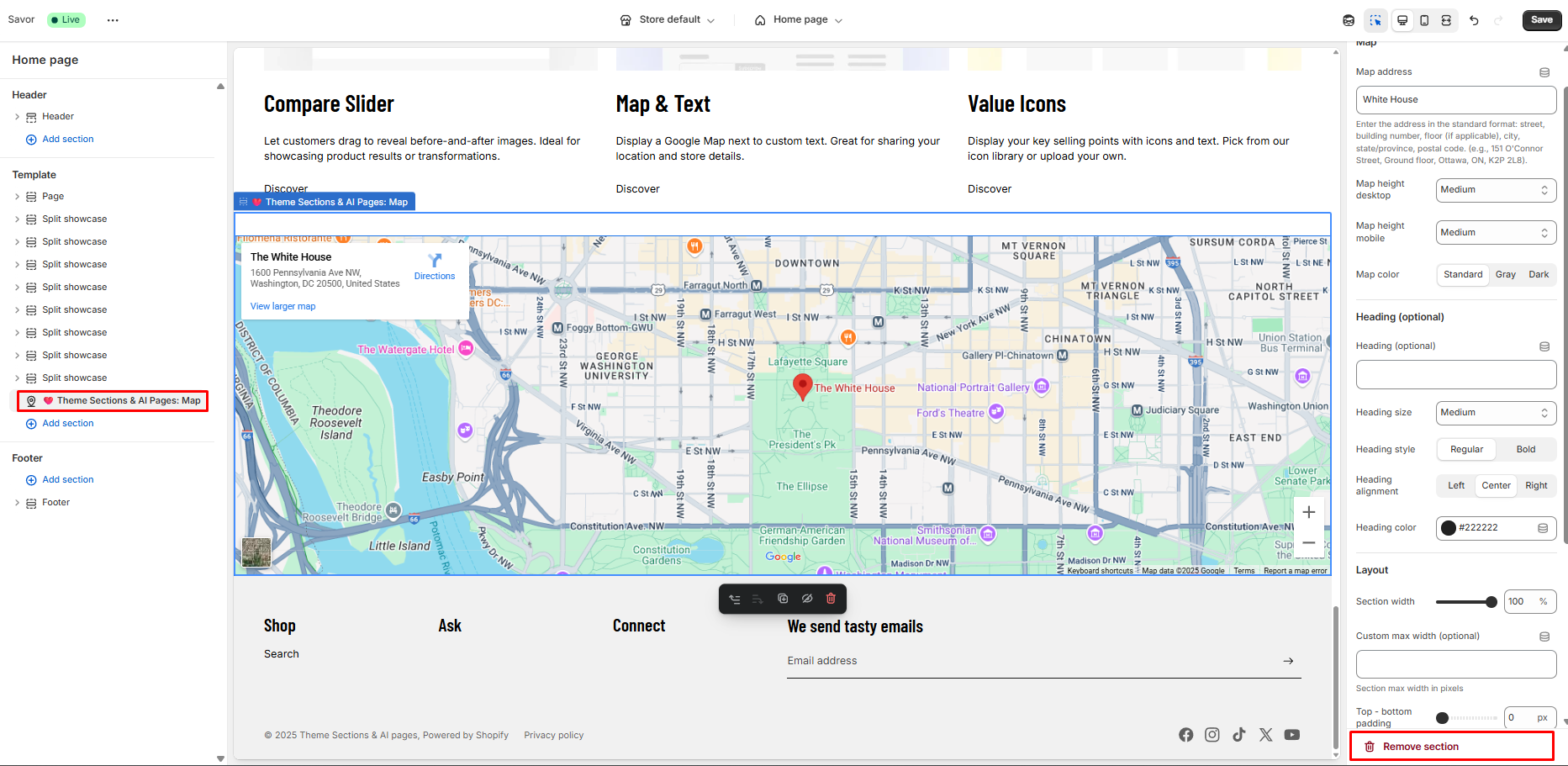Click the Map address input field
This screenshot has width=1568, height=766.
point(1455,100)
